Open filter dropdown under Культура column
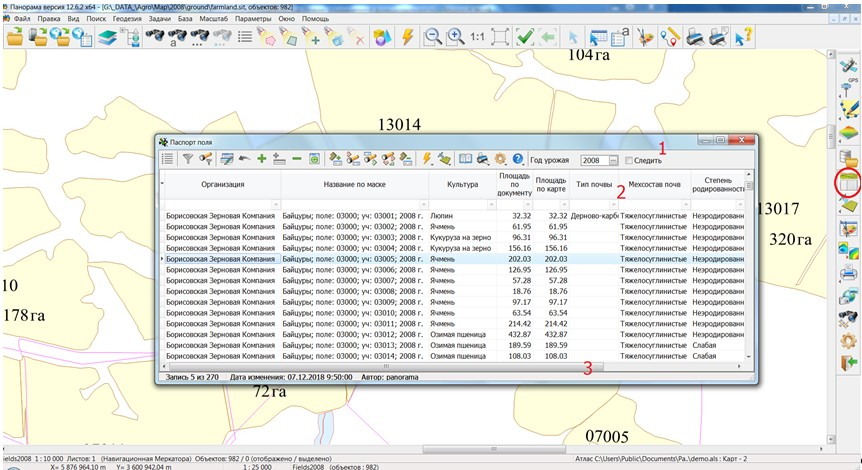The image size is (862, 470). click(x=490, y=204)
